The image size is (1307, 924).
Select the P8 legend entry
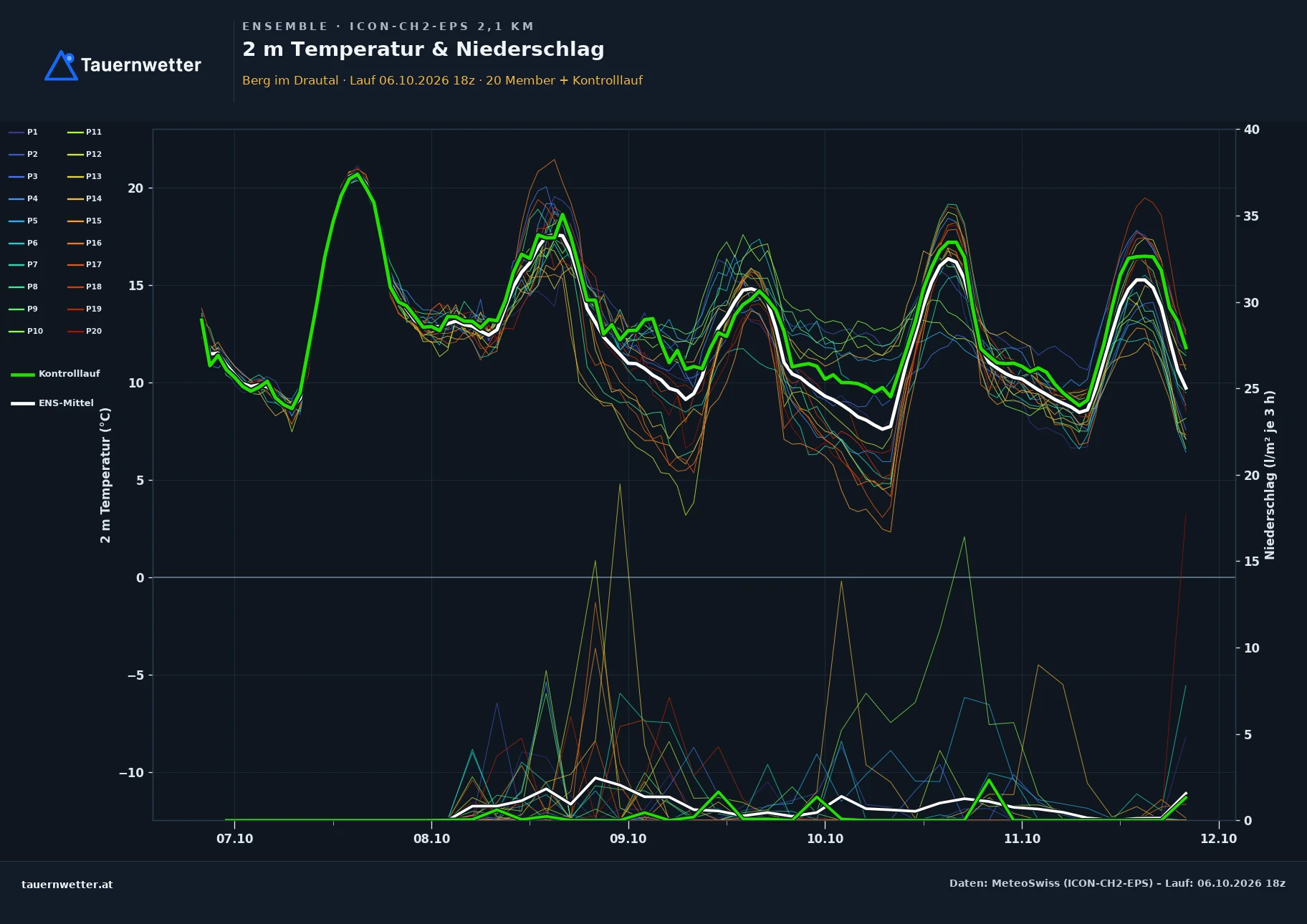pyautogui.click(x=24, y=287)
